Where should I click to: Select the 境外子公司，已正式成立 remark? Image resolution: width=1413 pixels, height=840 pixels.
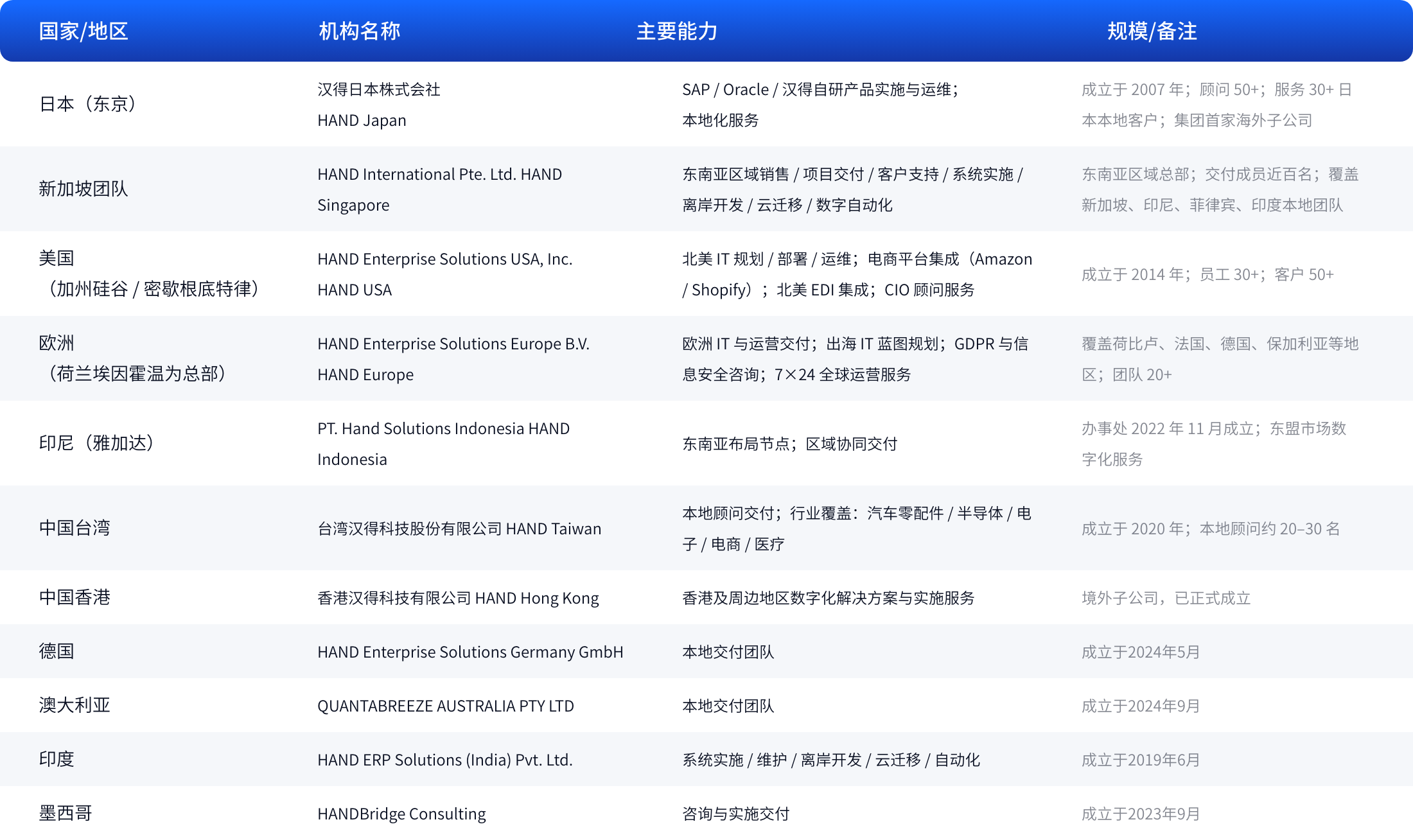[1166, 599]
